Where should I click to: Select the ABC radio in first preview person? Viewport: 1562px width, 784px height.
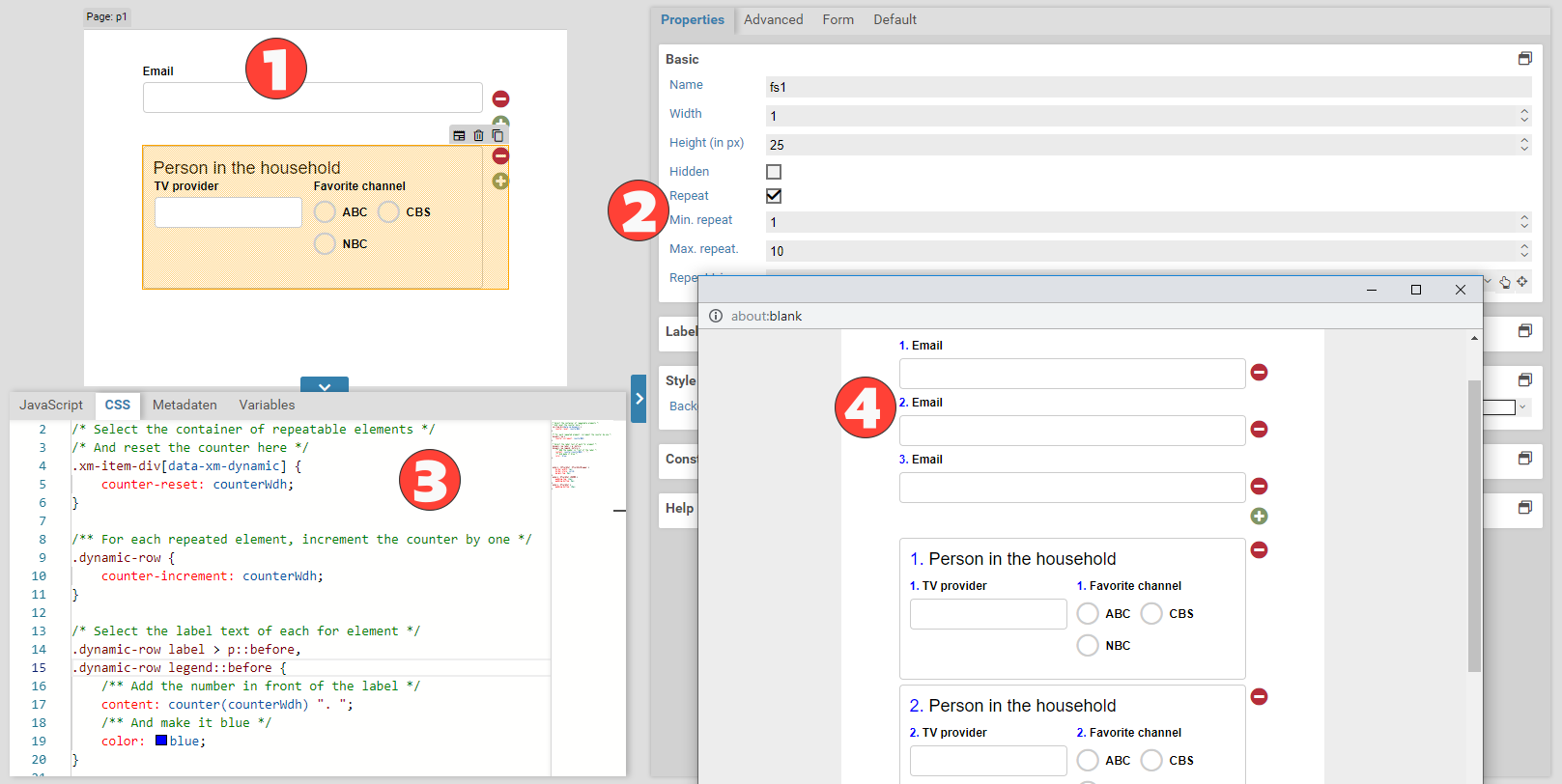pos(1088,614)
